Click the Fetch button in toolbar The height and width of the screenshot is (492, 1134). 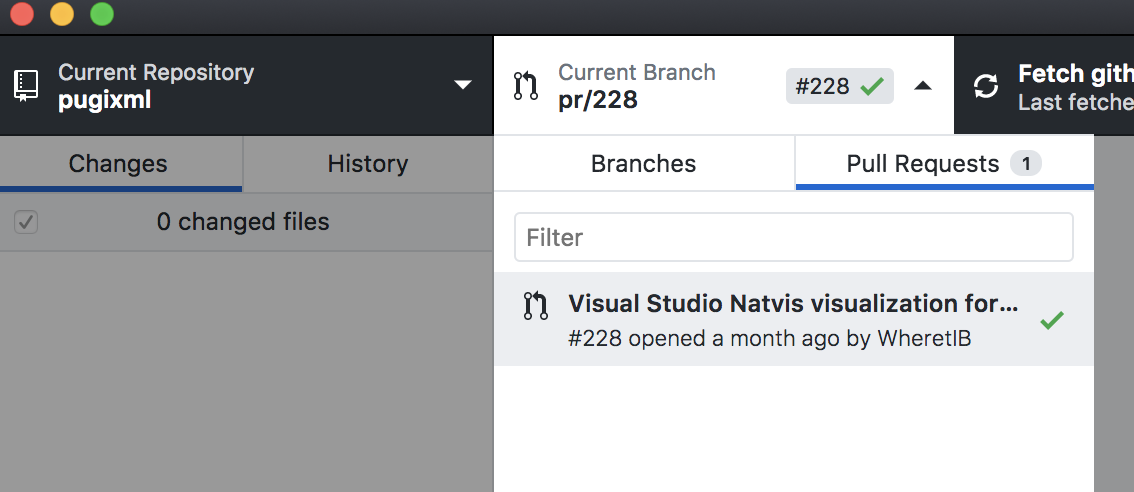tap(1044, 85)
